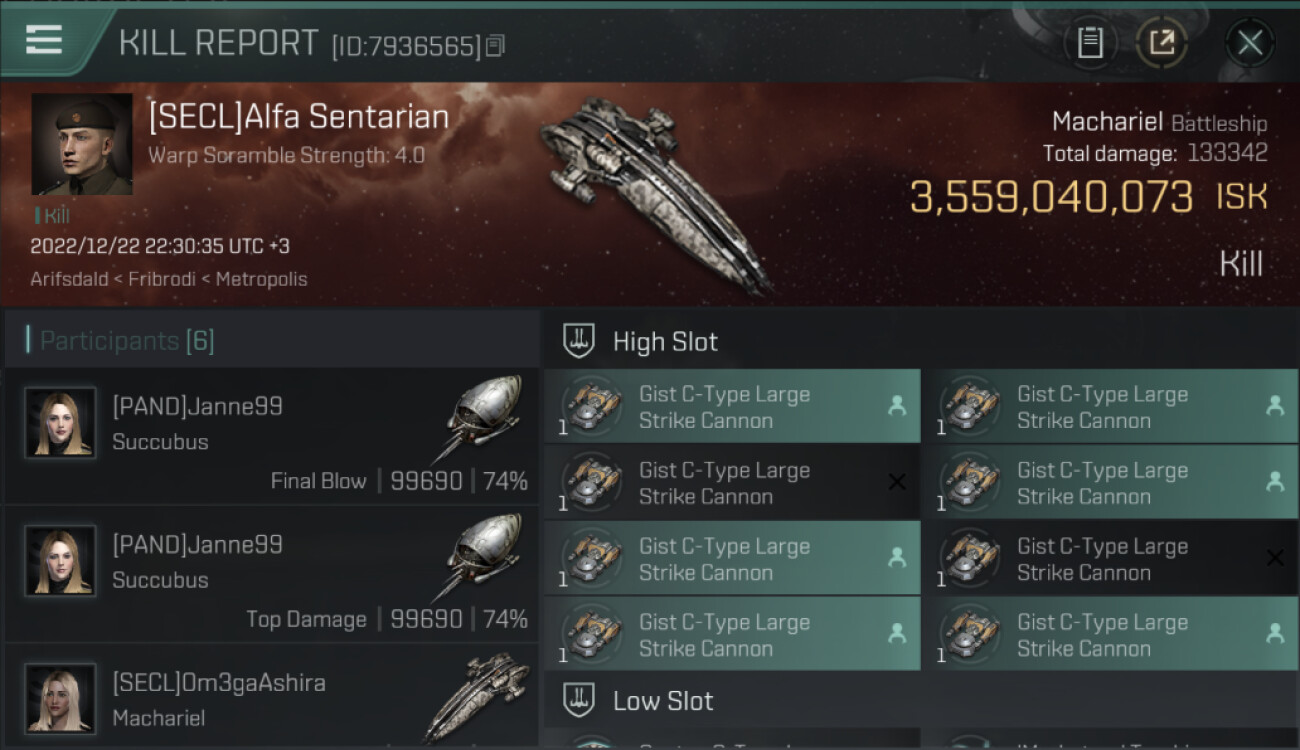The height and width of the screenshot is (750, 1300).
Task: Click the [SECL]Alfa Sentarian name
Action: pyautogui.click(x=298, y=117)
